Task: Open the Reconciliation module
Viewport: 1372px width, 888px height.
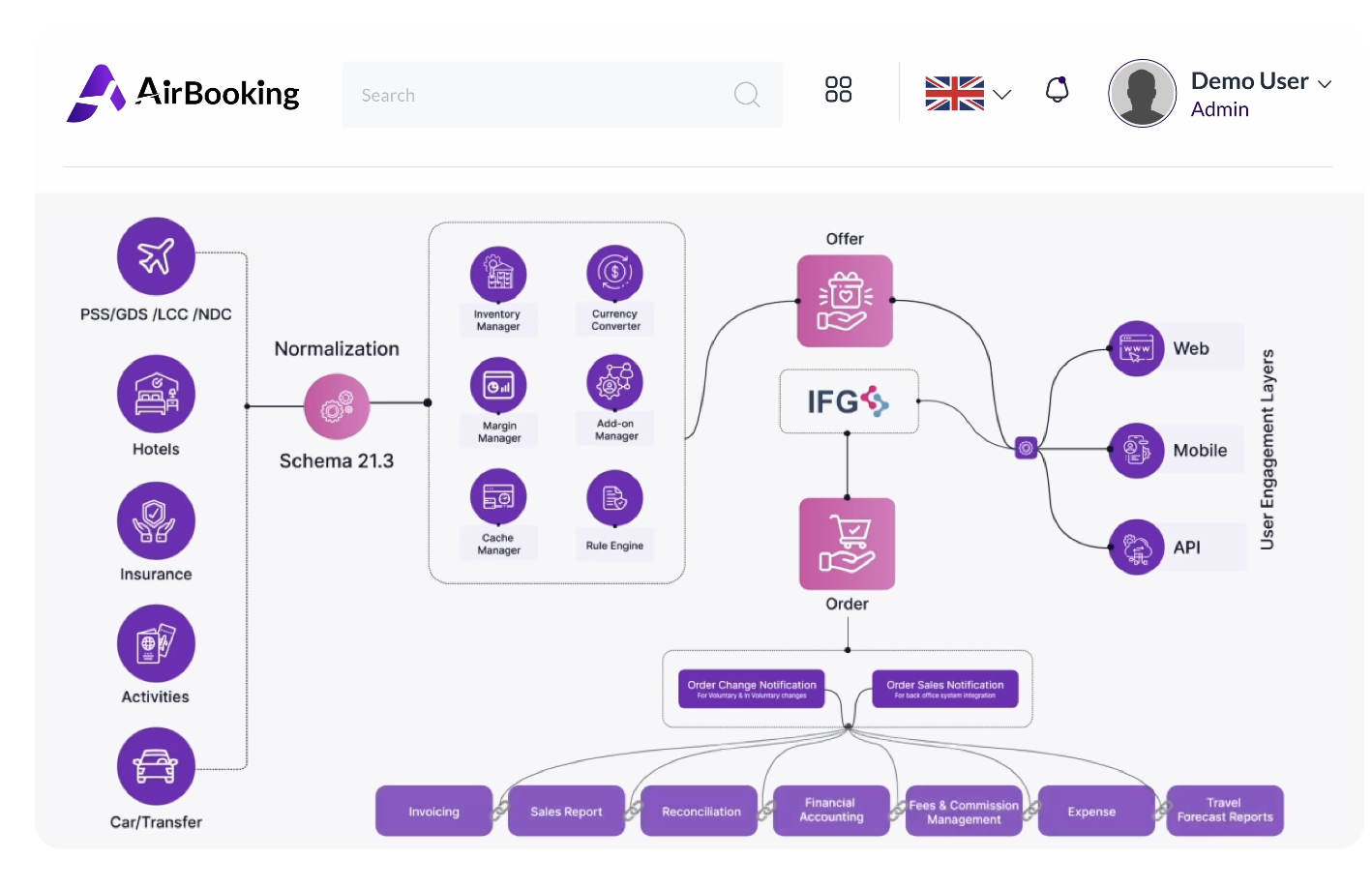Action: (x=701, y=812)
